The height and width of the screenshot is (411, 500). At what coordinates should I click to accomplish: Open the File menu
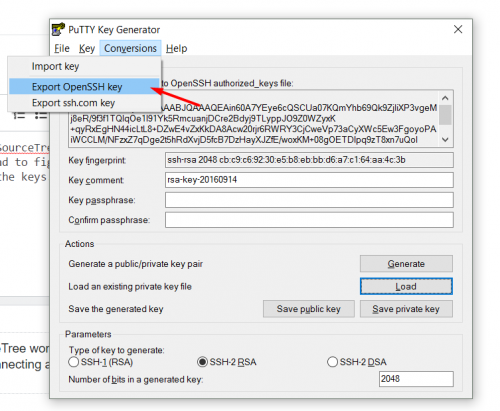62,48
